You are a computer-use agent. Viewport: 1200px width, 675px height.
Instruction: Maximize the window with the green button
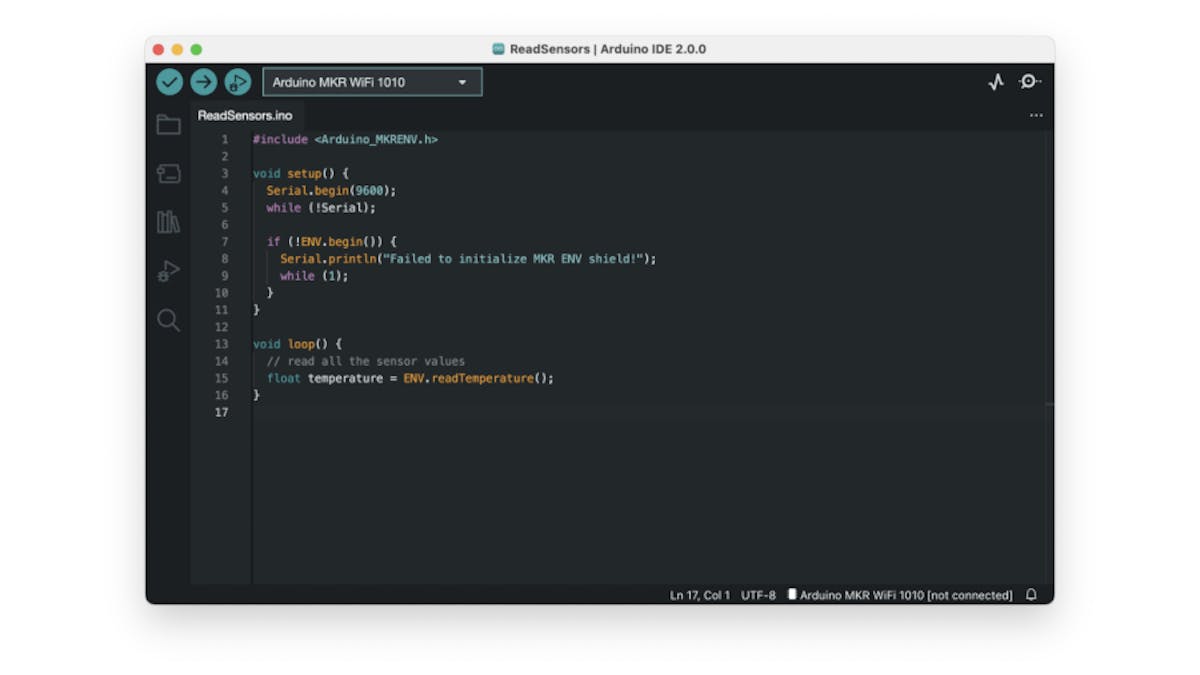point(196,49)
